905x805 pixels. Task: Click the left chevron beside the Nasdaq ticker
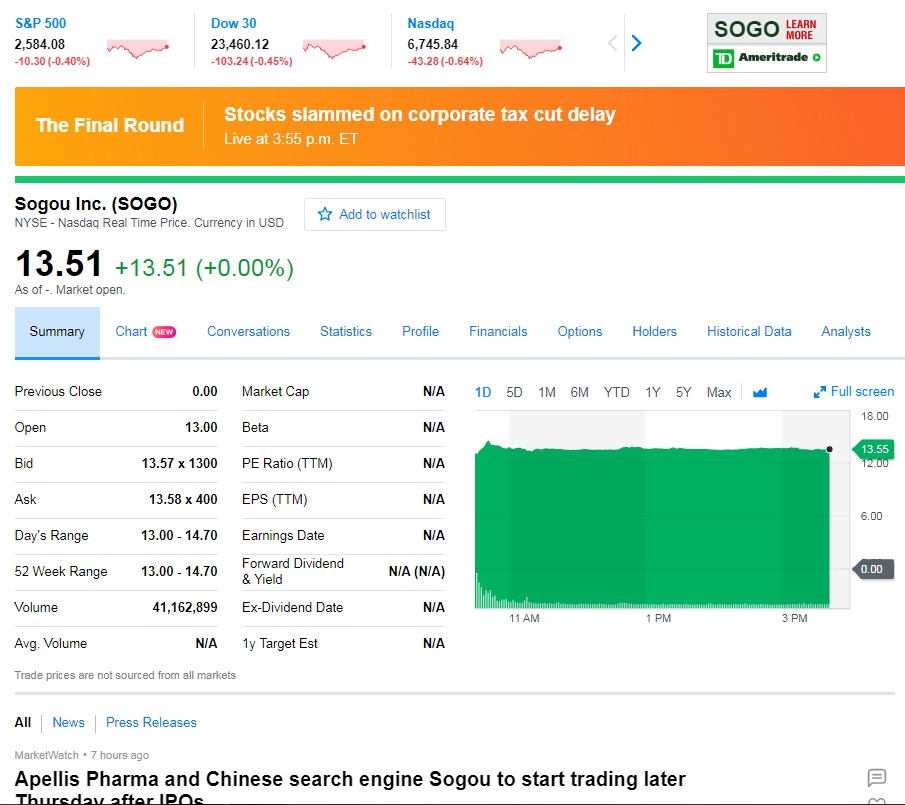pyautogui.click(x=613, y=43)
